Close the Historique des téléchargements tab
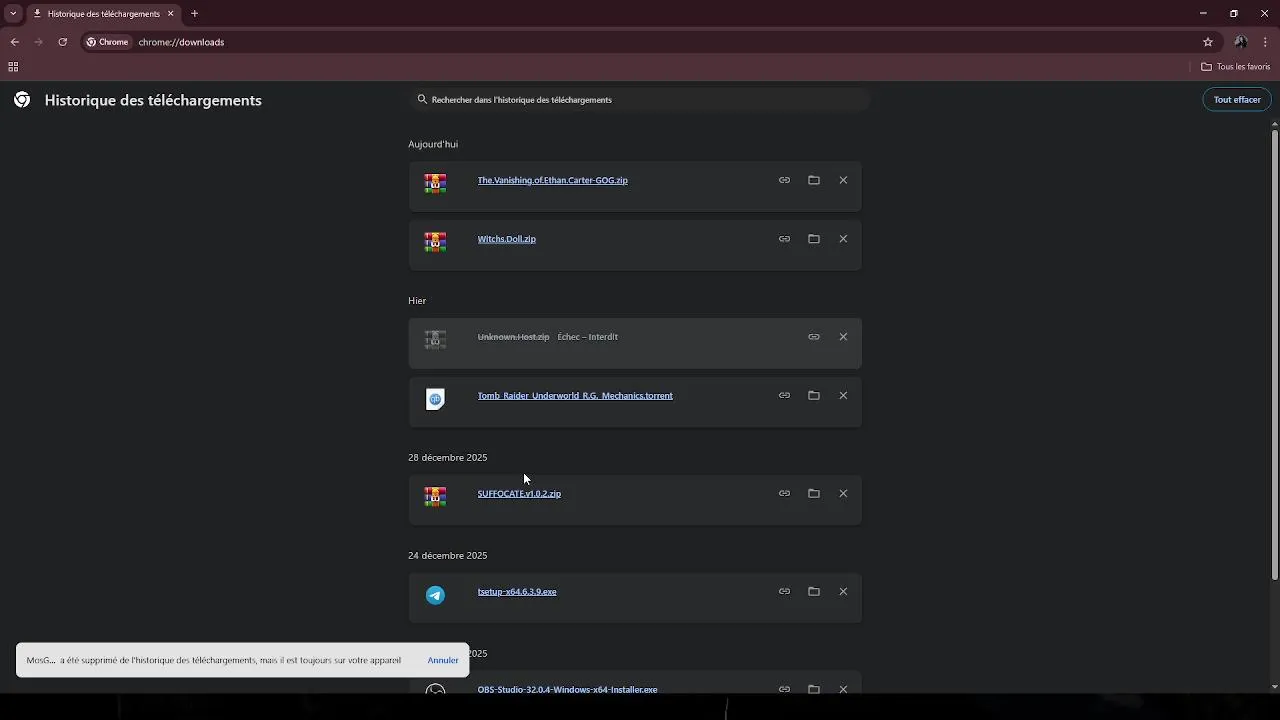The image size is (1280, 720). (x=170, y=14)
